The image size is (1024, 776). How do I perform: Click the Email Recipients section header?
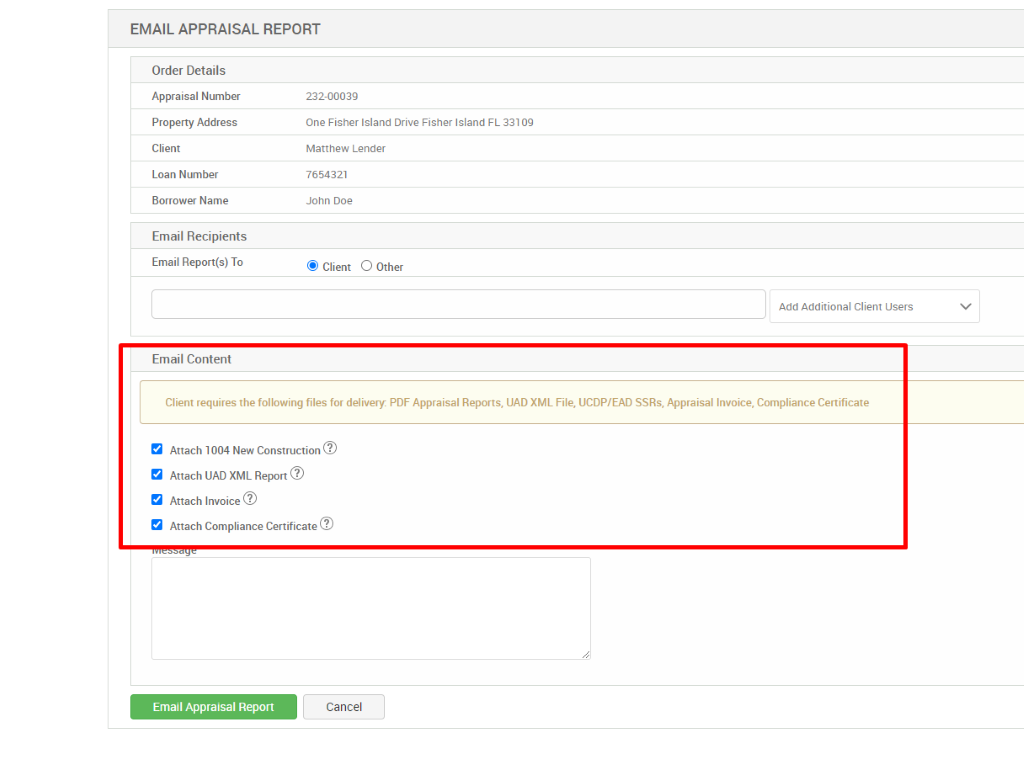pos(198,236)
